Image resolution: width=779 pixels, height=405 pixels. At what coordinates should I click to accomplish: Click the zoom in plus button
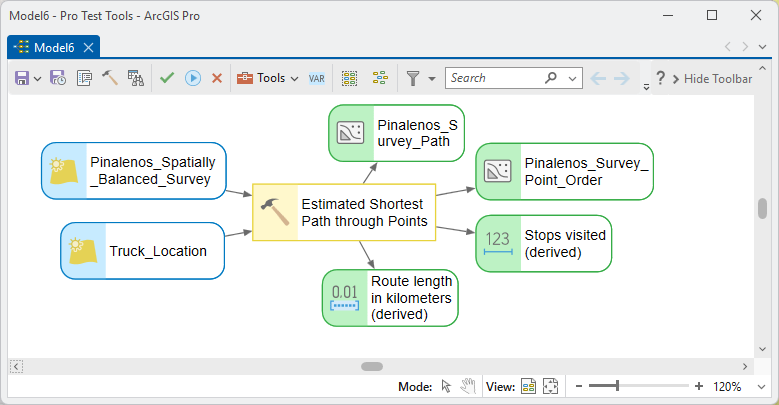point(699,386)
